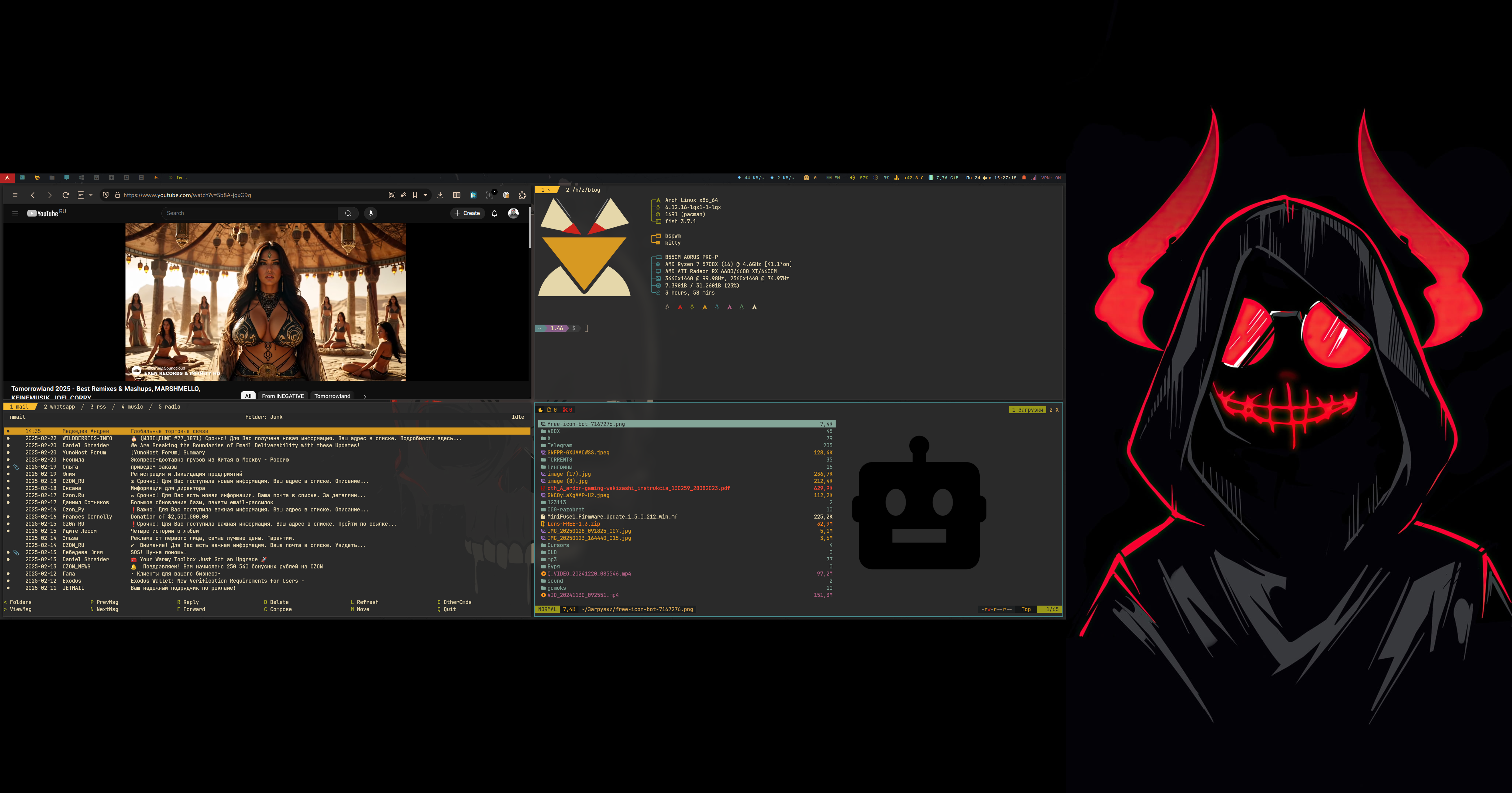The height and width of the screenshot is (793, 1512).
Task: Open the browser extensions puzzle icon
Action: [522, 195]
